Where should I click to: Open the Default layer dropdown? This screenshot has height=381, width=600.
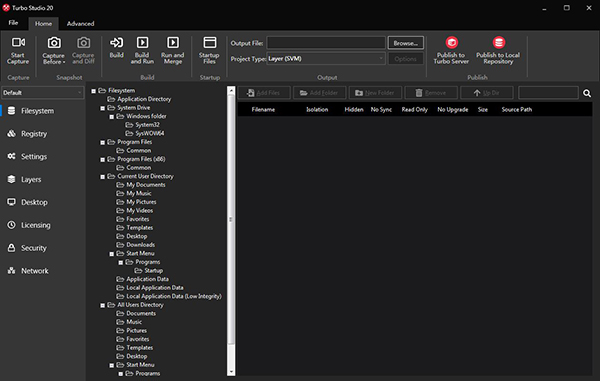[x=43, y=93]
